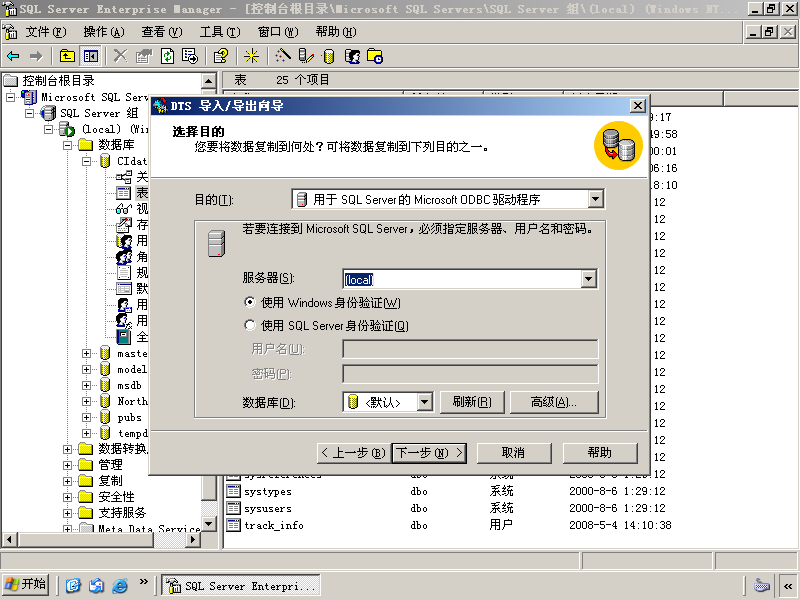Screen dimensions: 800x600
Task: Click the 下一步(N) button
Action: click(x=429, y=453)
